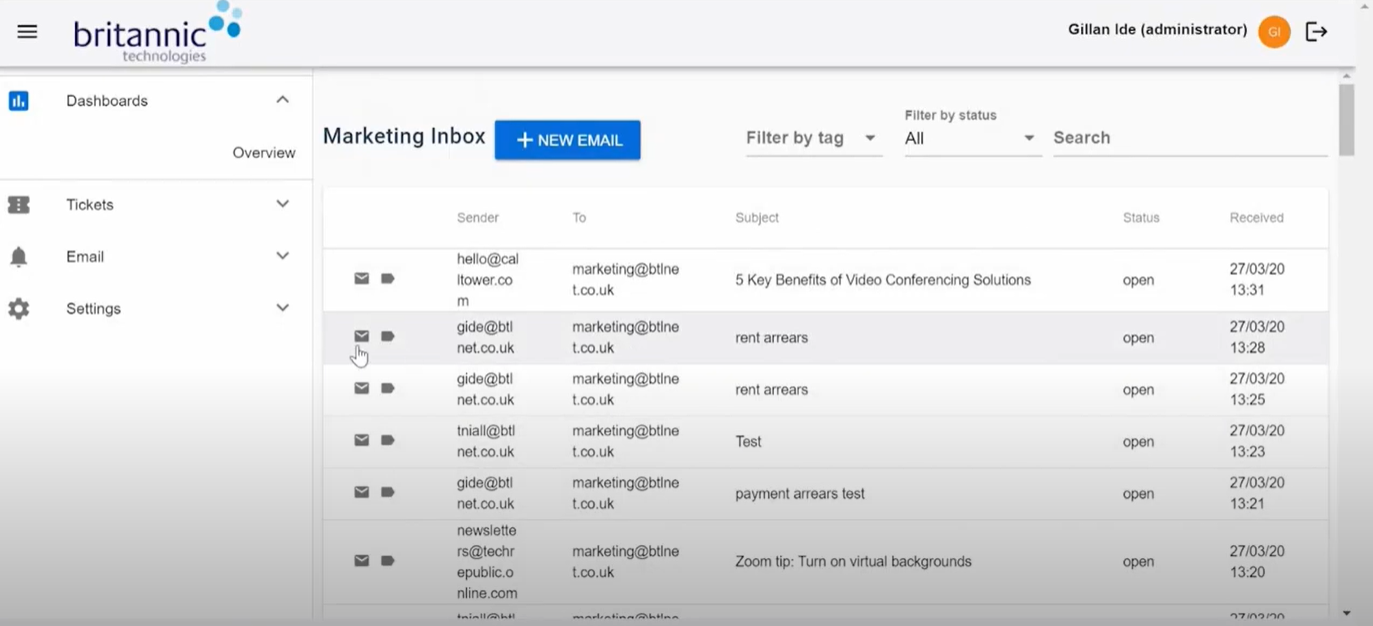Click the GI avatar circle
The width and height of the screenshot is (1373, 626).
(x=1273, y=31)
